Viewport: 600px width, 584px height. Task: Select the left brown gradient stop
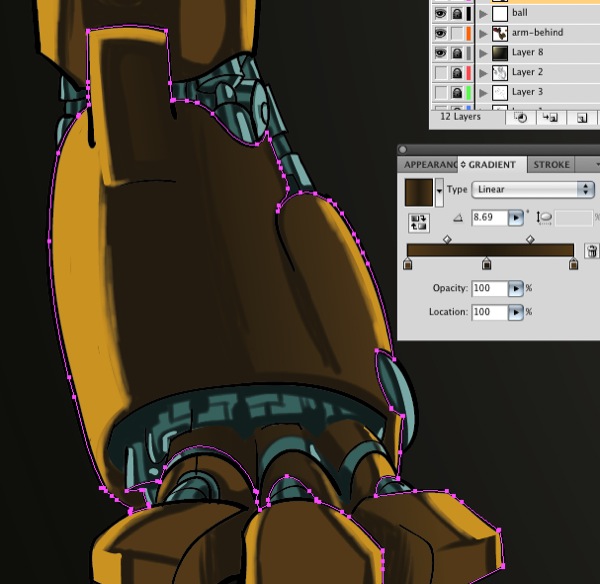point(408,264)
